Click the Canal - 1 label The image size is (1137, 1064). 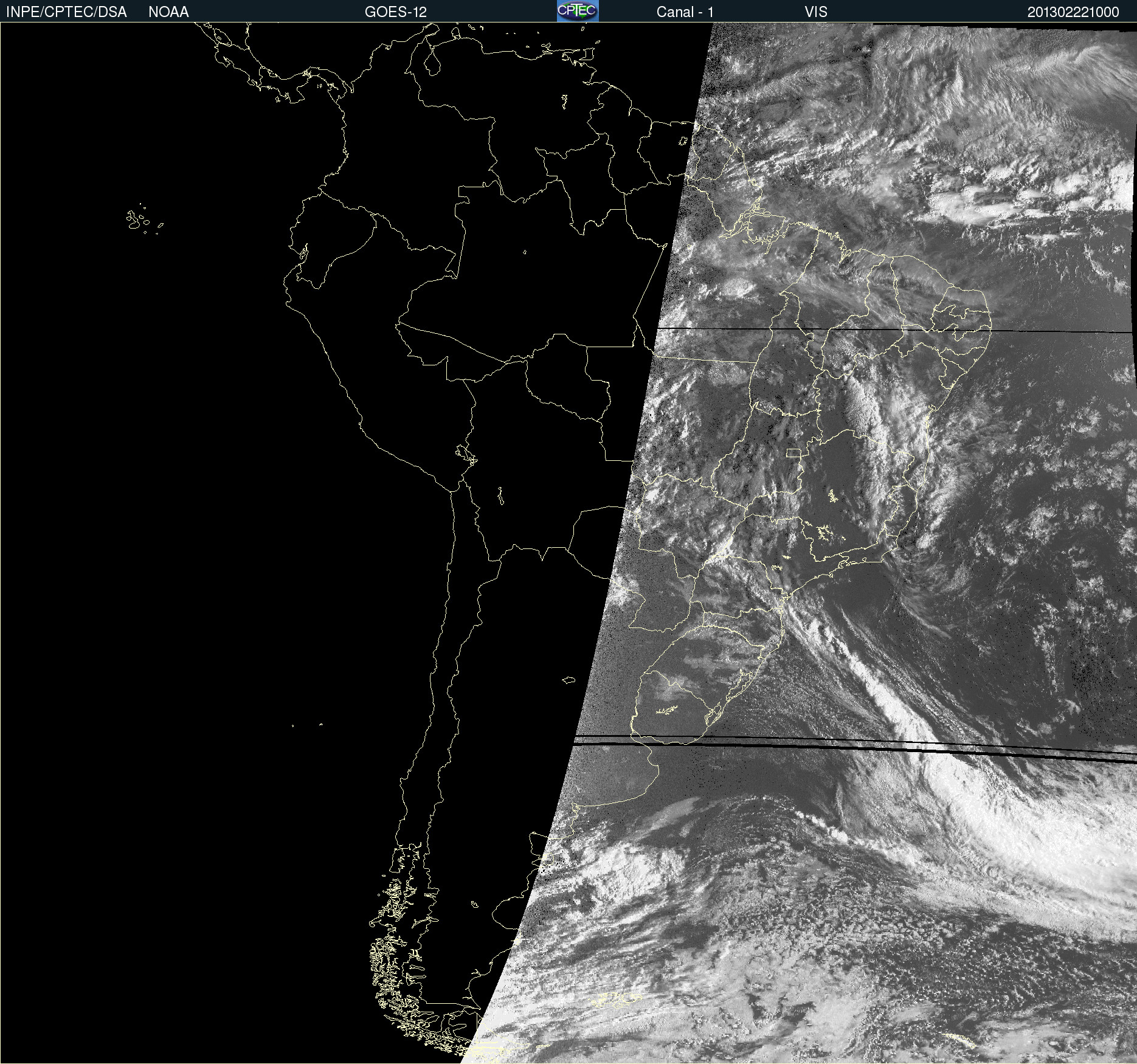[x=685, y=12]
